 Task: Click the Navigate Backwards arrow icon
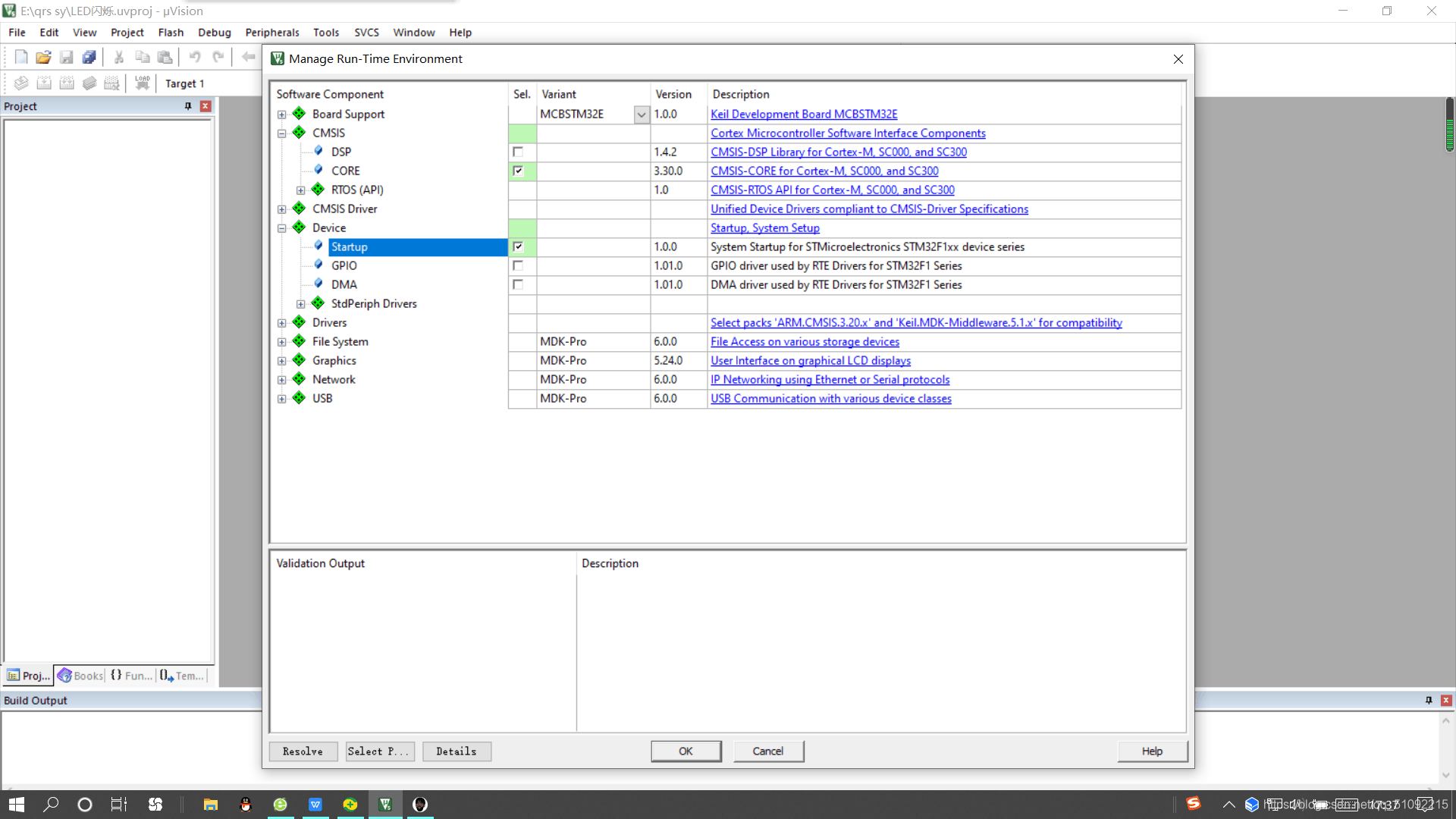[248, 57]
